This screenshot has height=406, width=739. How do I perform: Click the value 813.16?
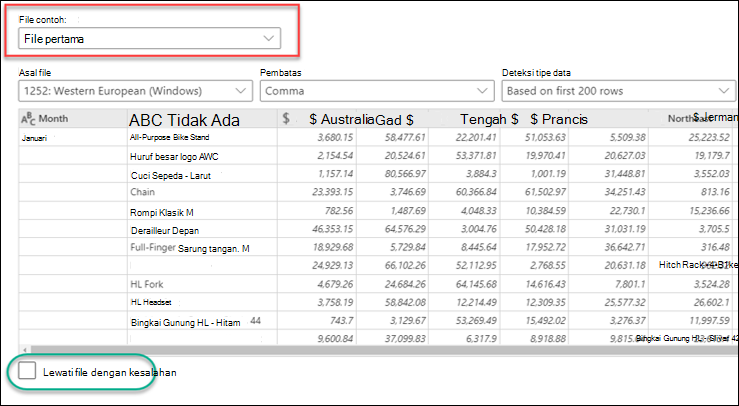[715, 192]
